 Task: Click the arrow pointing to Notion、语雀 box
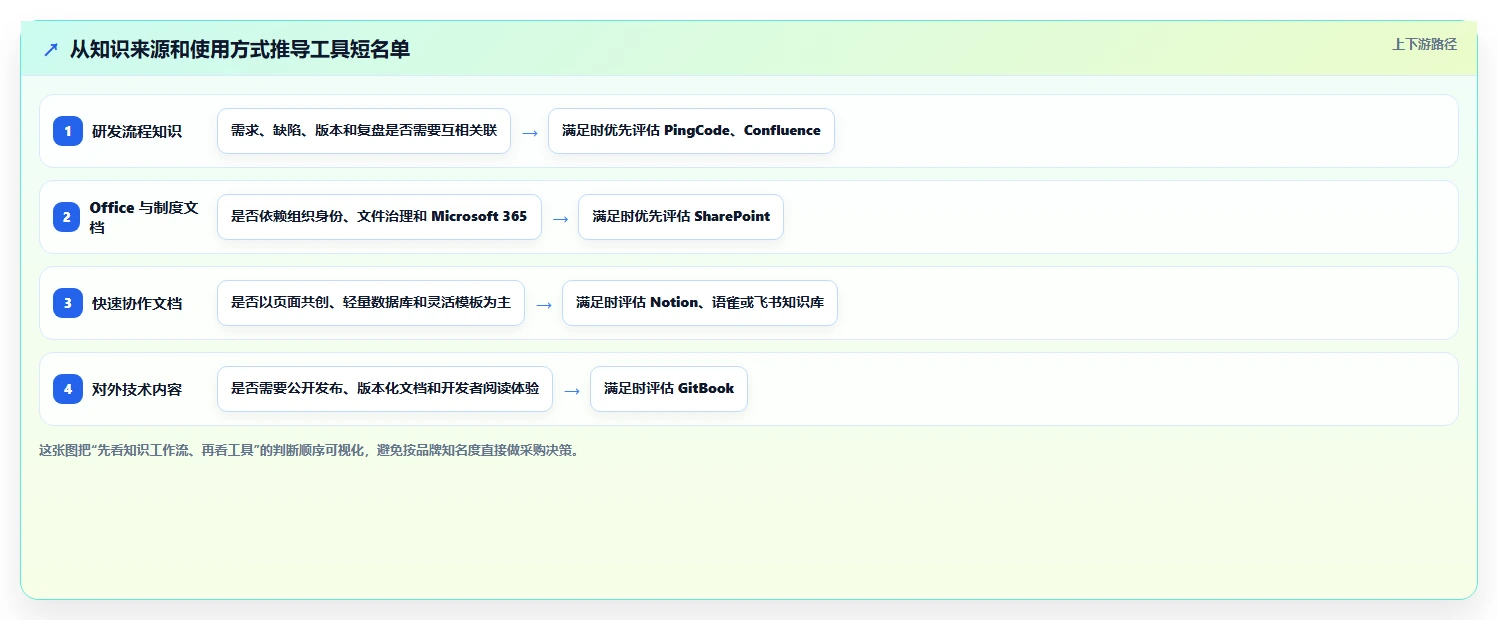click(x=544, y=304)
